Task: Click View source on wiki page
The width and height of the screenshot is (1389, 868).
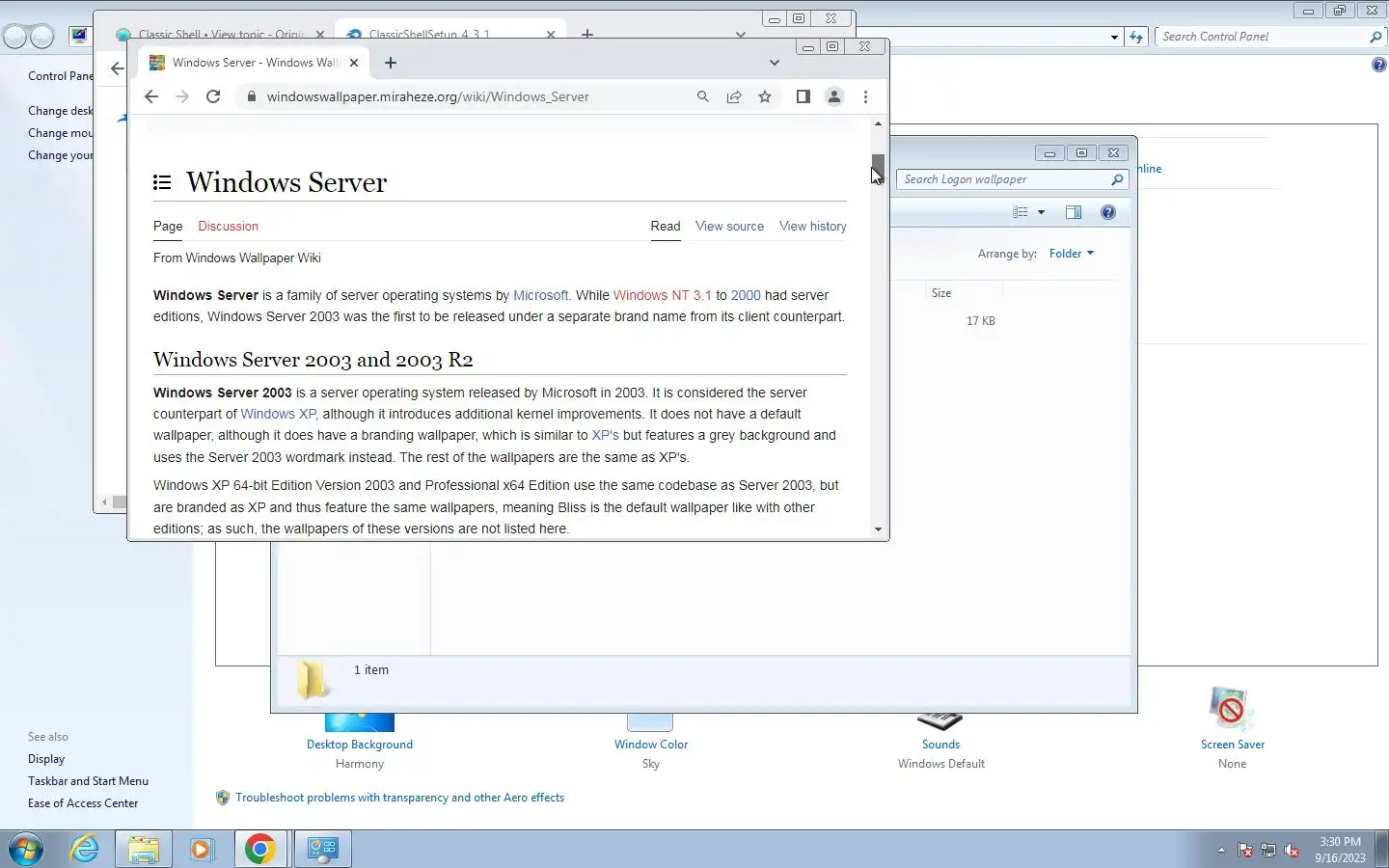Action: pos(729,226)
